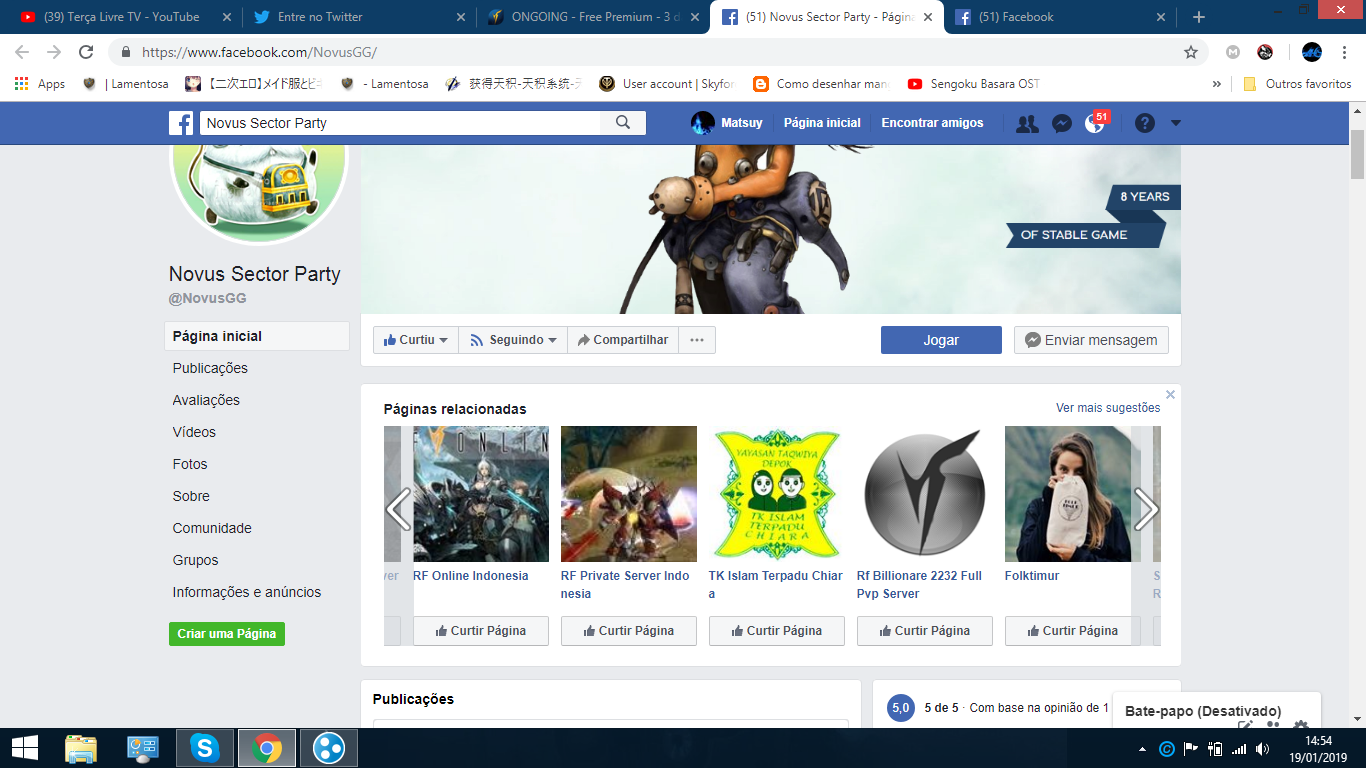Viewport: 1366px width, 768px height.
Task: Open the three-dots more options button
Action: (697, 340)
